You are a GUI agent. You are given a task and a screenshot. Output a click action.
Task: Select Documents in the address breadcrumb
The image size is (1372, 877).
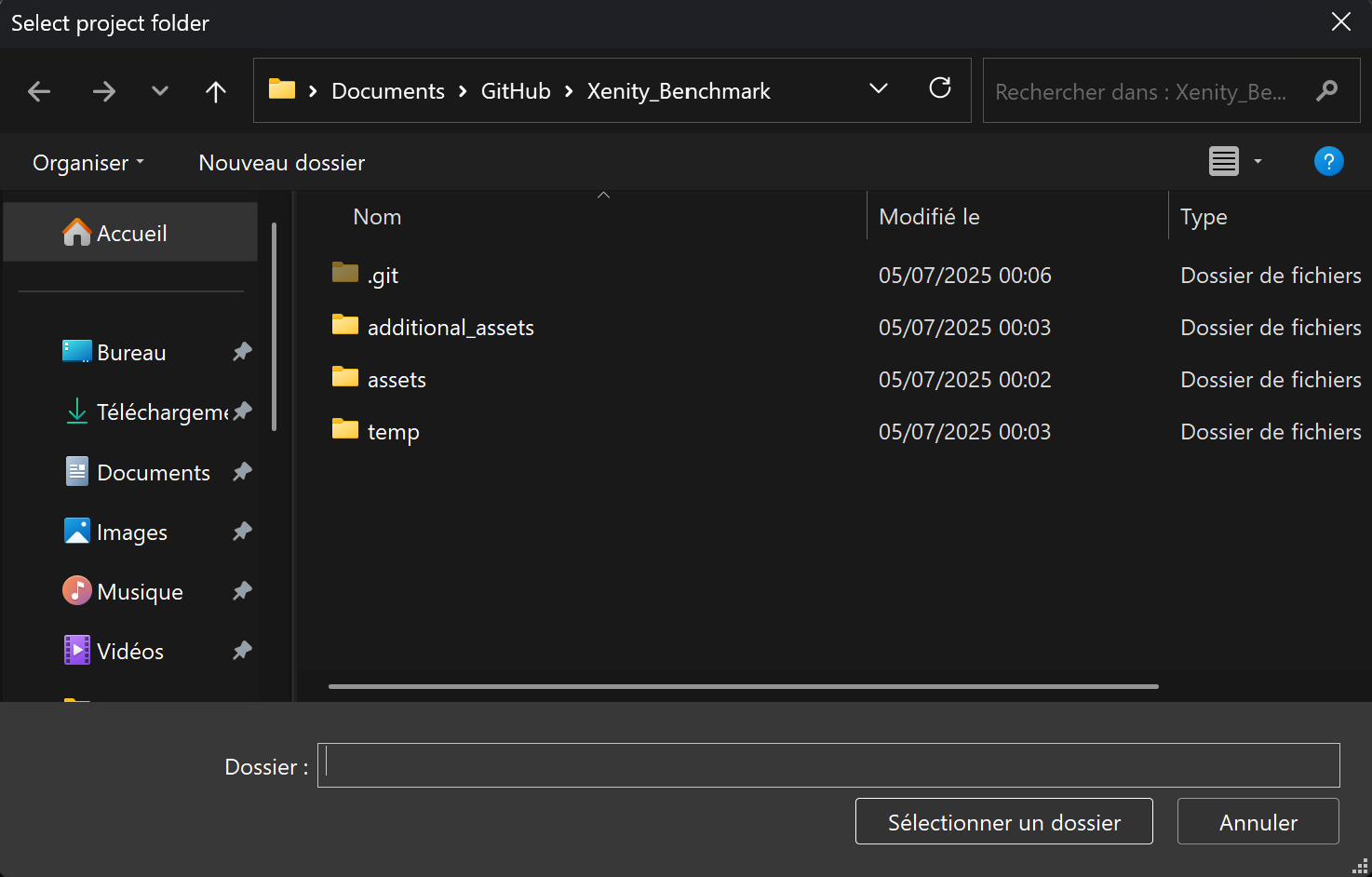[x=388, y=91]
